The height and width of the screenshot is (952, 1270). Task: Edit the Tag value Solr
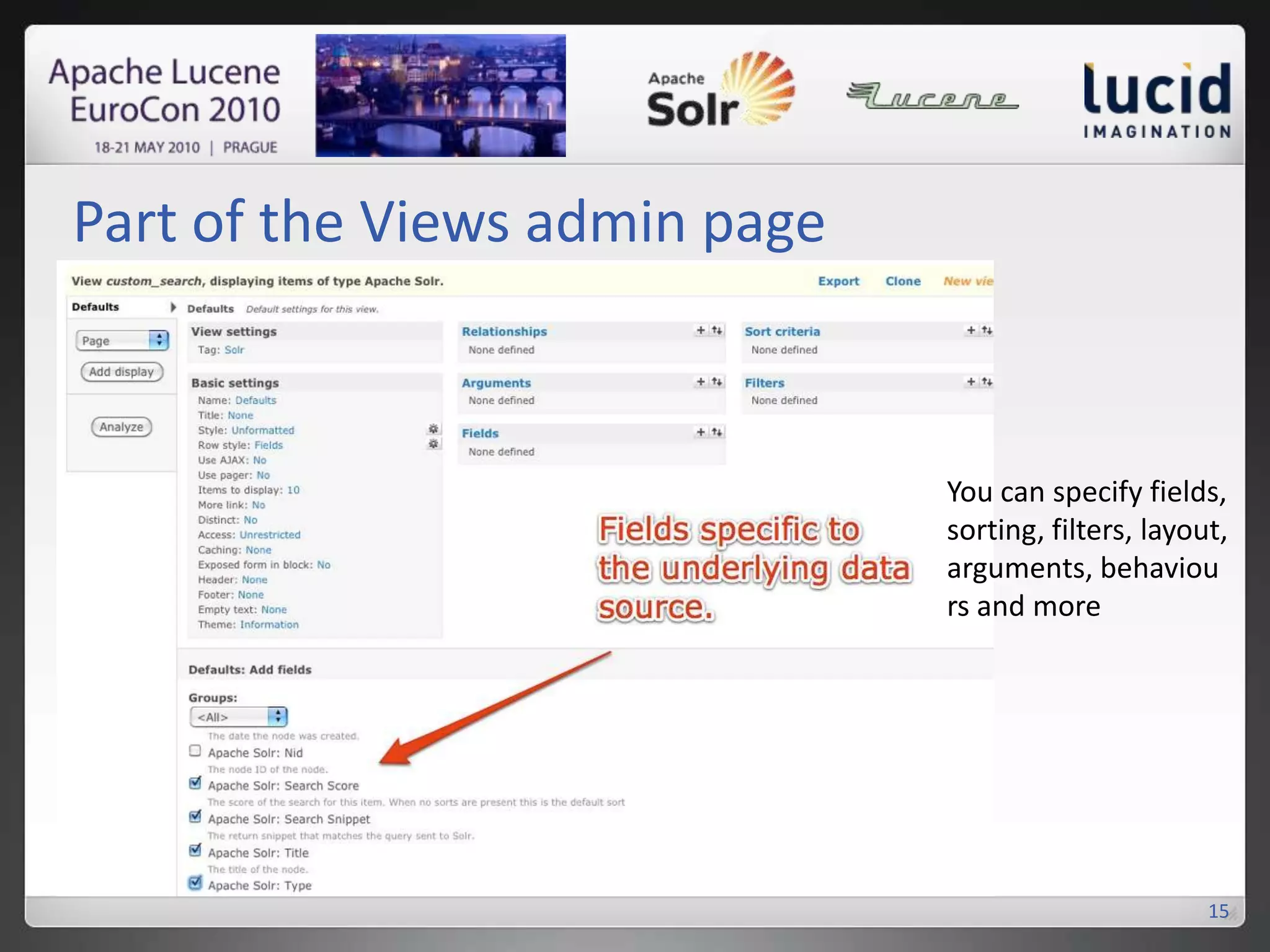234,350
